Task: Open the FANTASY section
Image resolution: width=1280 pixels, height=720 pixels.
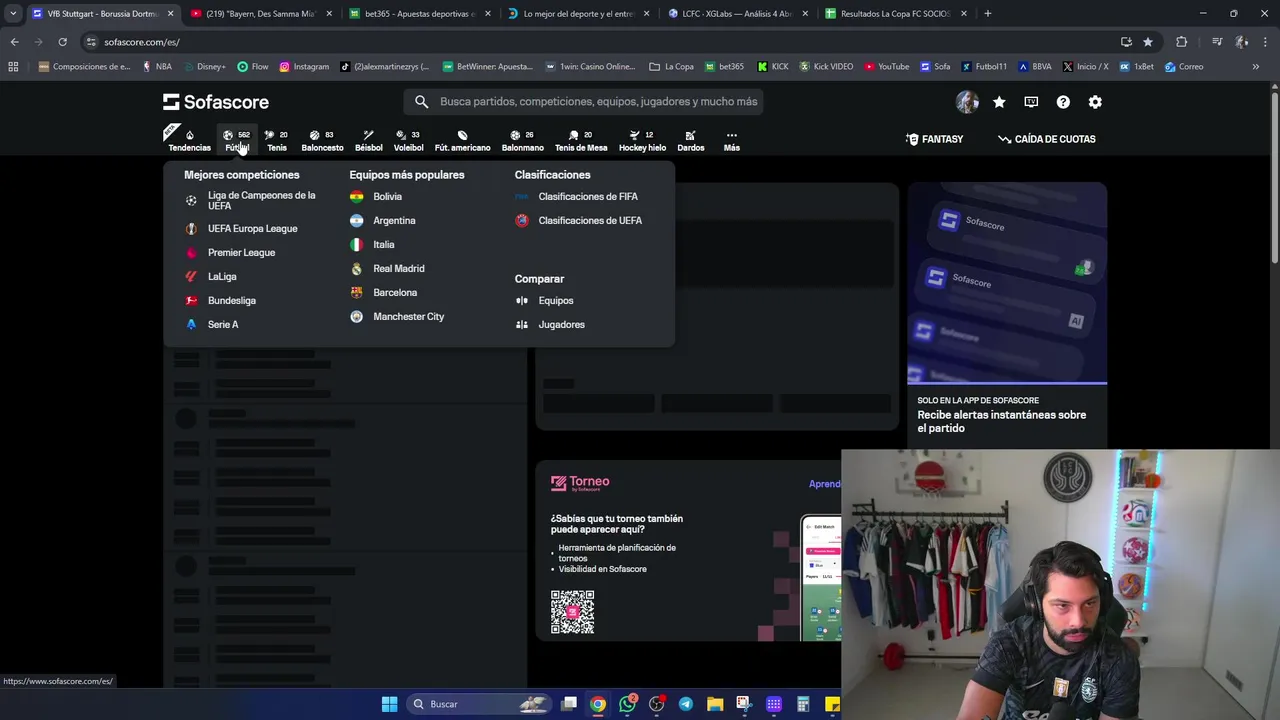Action: pyautogui.click(x=934, y=139)
